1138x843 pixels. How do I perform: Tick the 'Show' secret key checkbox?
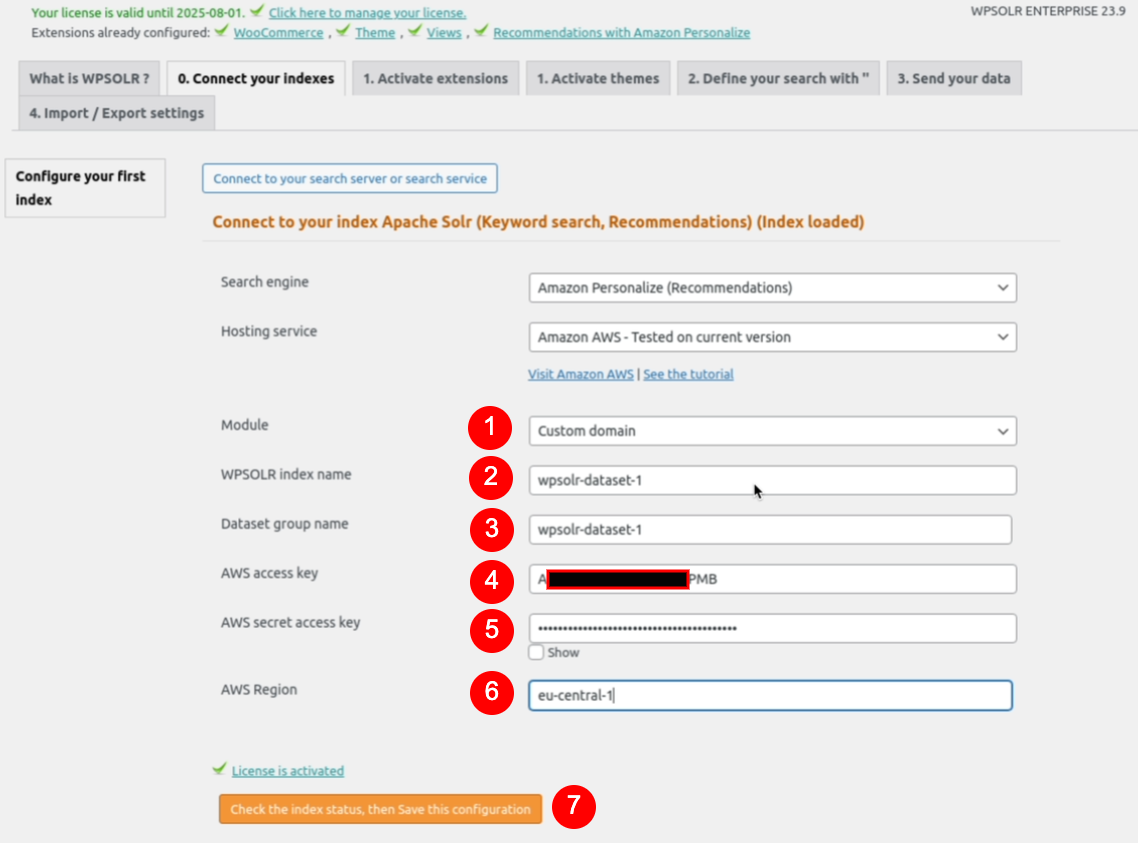[536, 652]
